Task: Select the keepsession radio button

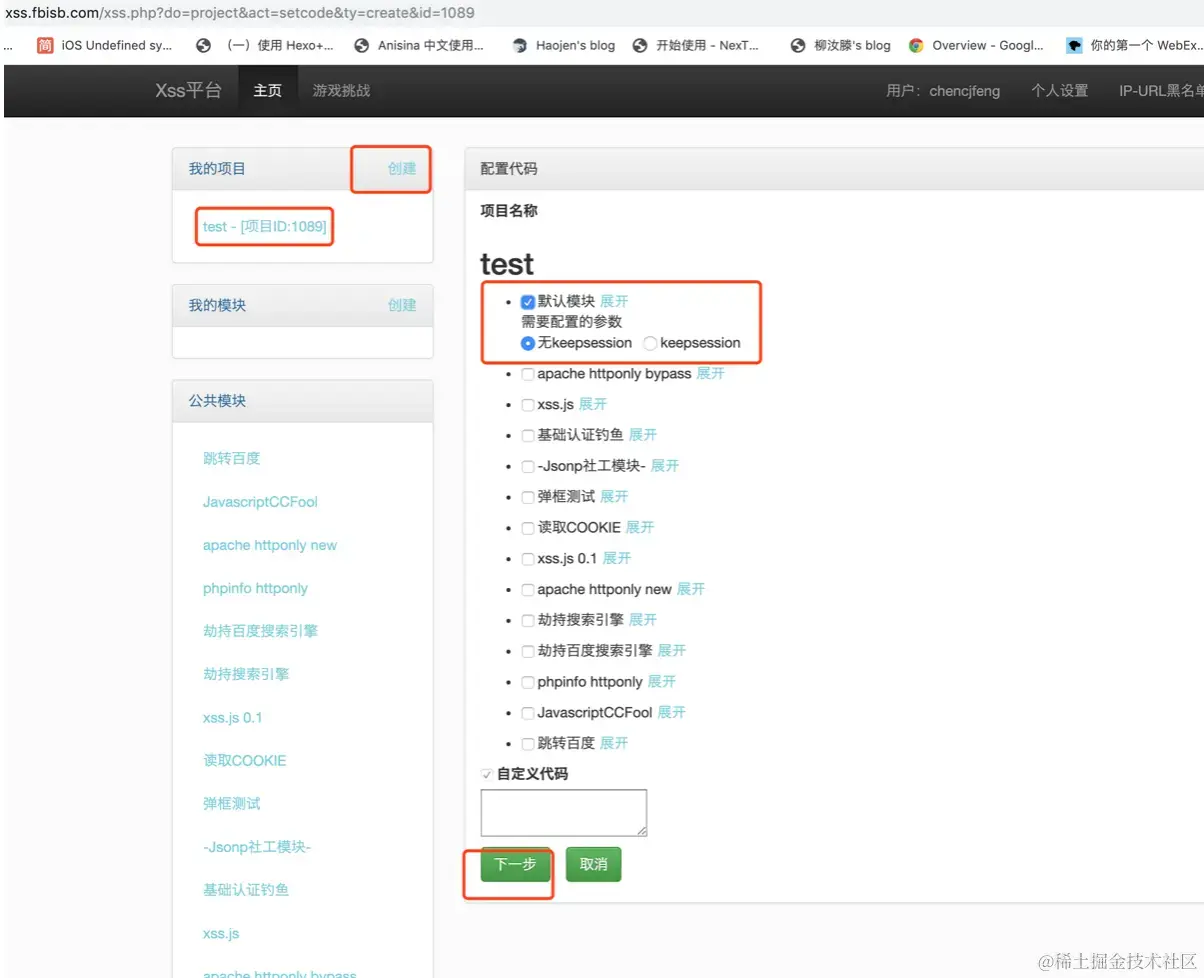Action: tap(650, 343)
